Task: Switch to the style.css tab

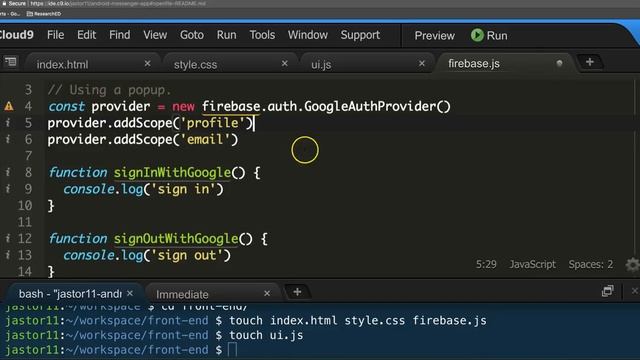Action: click(195, 64)
